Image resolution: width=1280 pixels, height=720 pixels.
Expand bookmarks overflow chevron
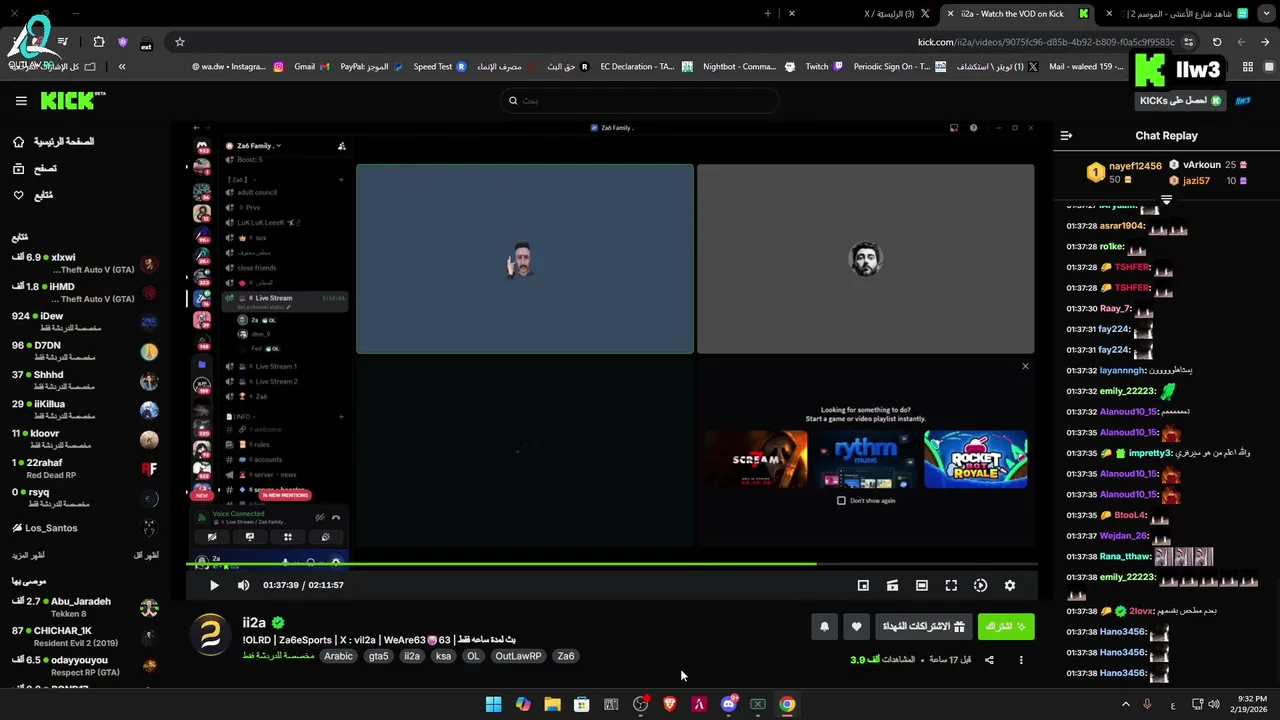point(122,67)
